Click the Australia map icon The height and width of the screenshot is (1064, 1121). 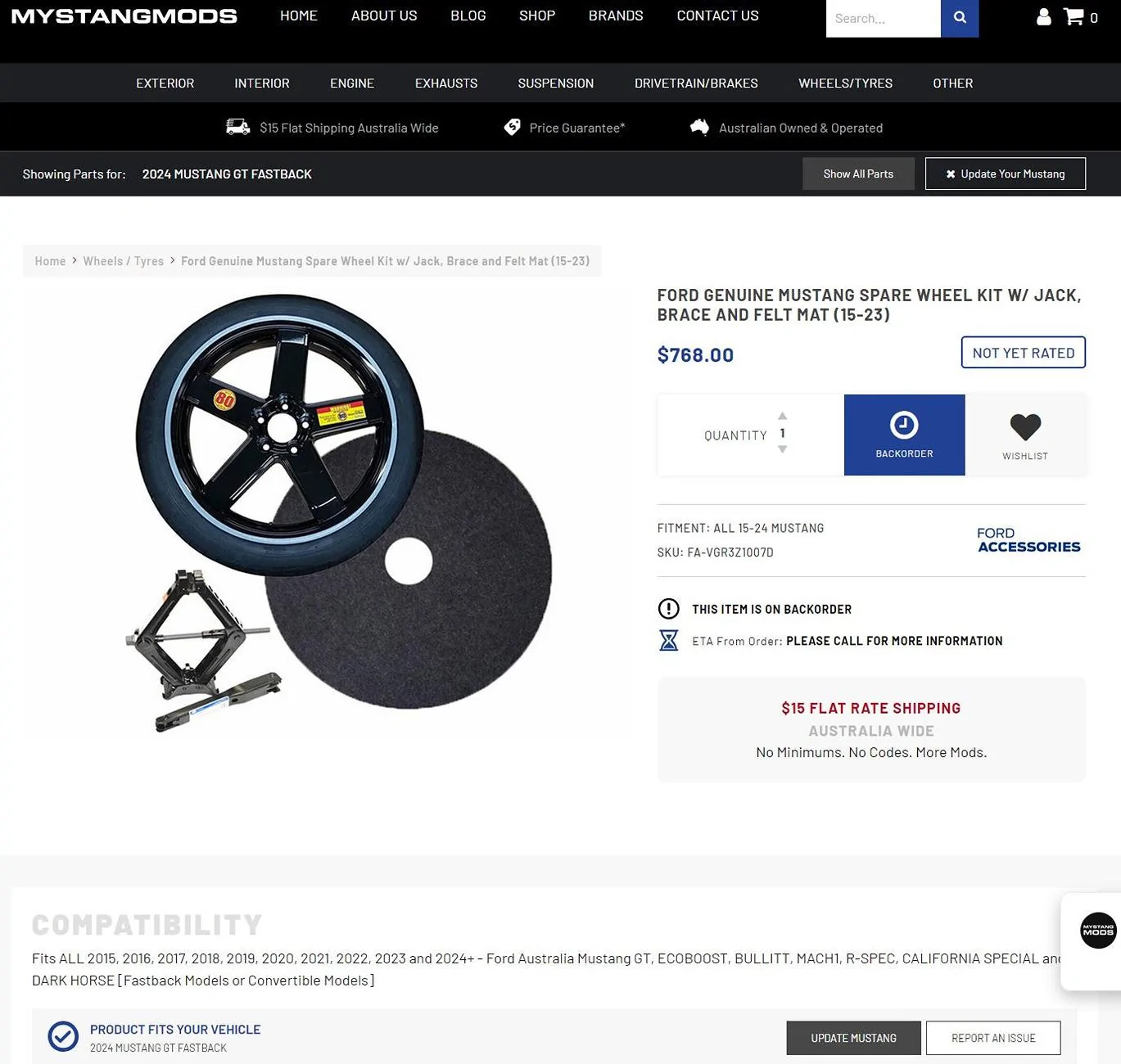[699, 127]
